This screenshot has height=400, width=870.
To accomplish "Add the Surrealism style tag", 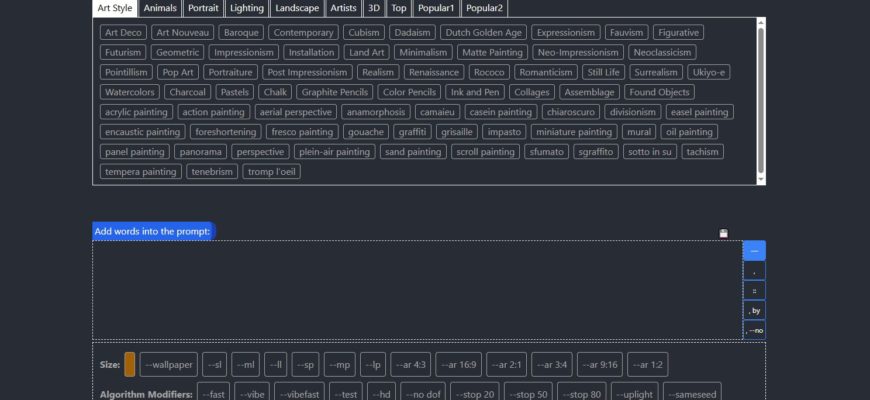I will (x=656, y=72).
